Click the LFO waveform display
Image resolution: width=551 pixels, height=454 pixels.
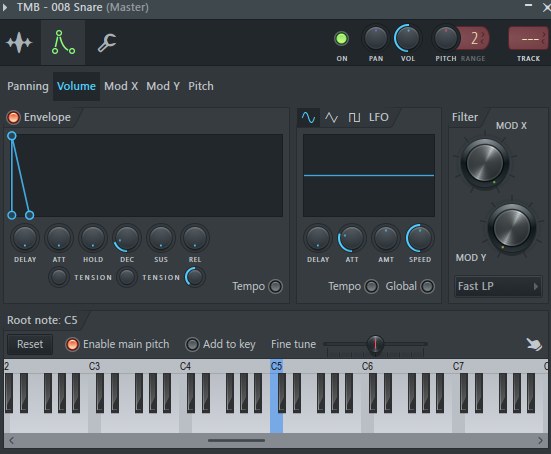[369, 175]
